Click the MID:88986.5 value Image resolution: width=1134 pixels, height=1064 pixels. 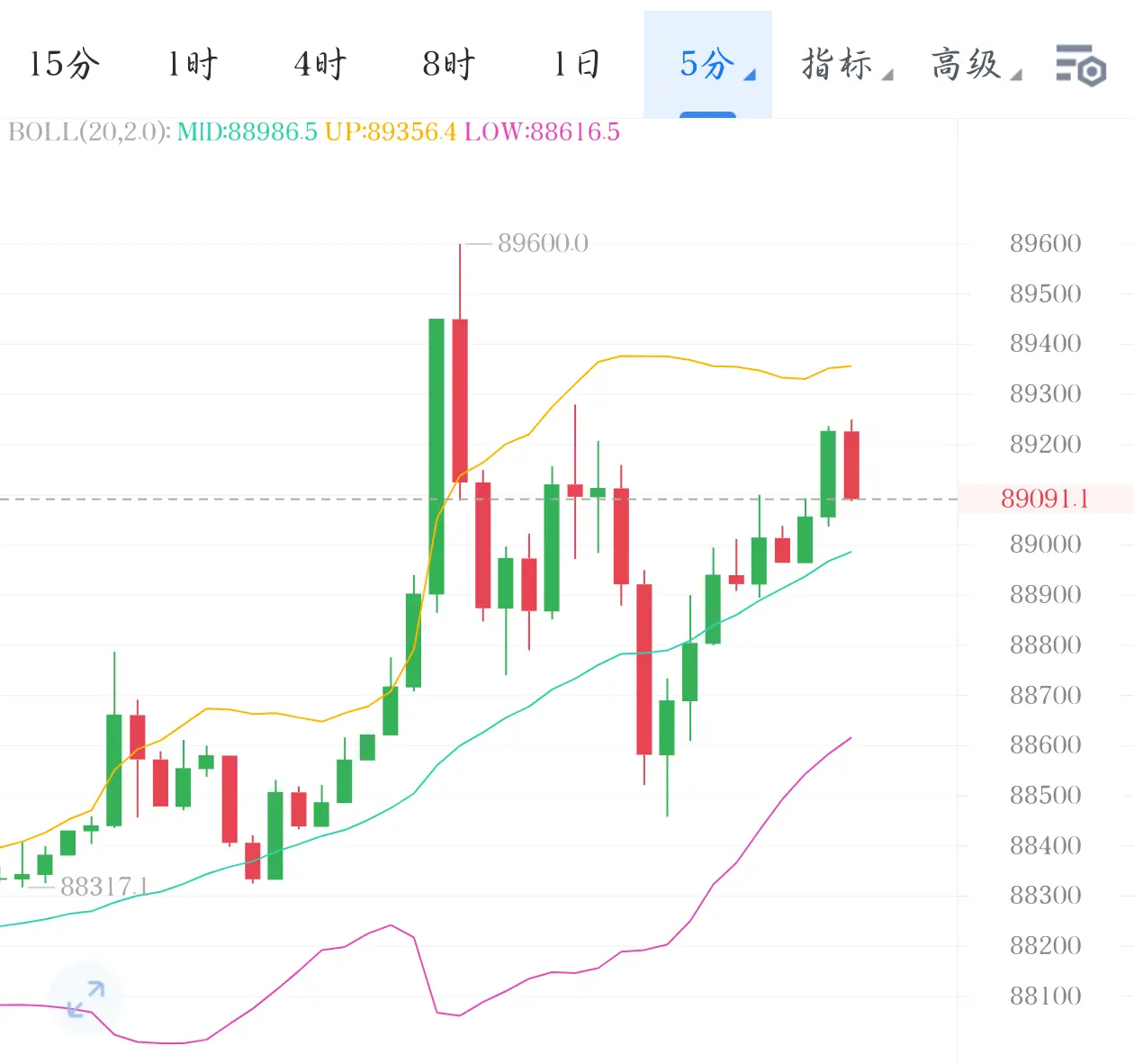(247, 132)
